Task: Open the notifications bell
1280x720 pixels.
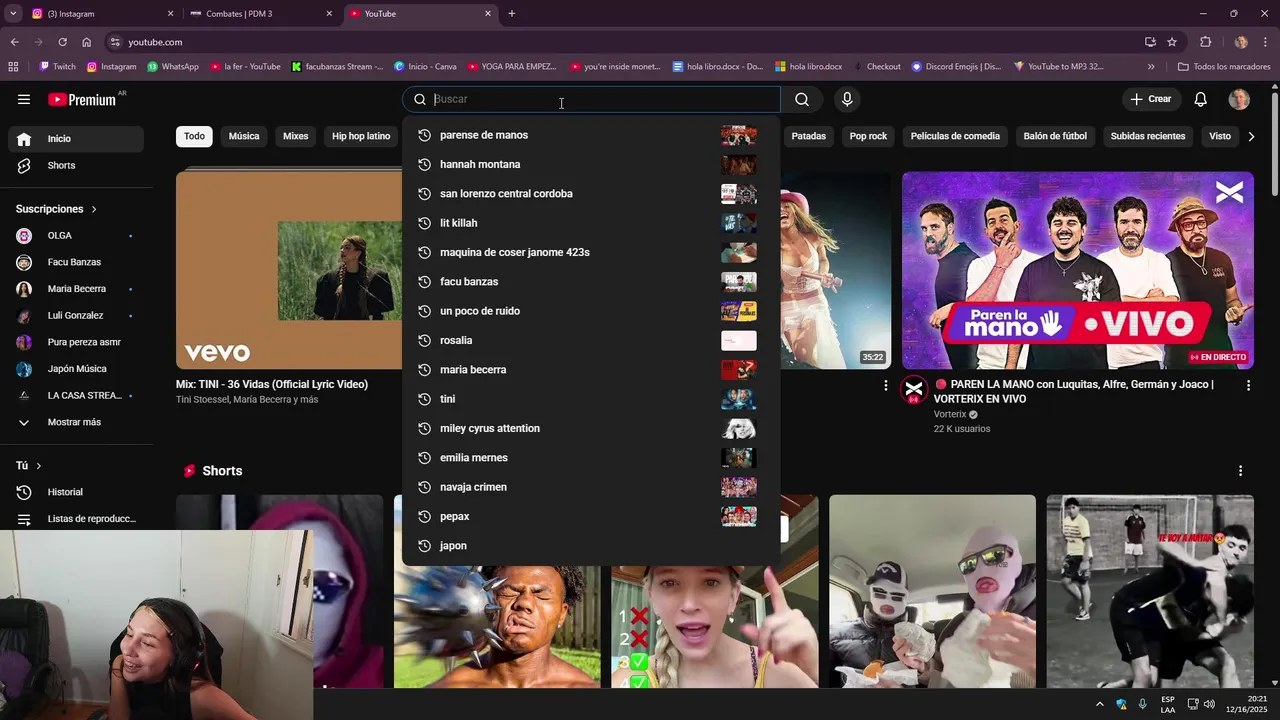Action: click(x=1201, y=99)
